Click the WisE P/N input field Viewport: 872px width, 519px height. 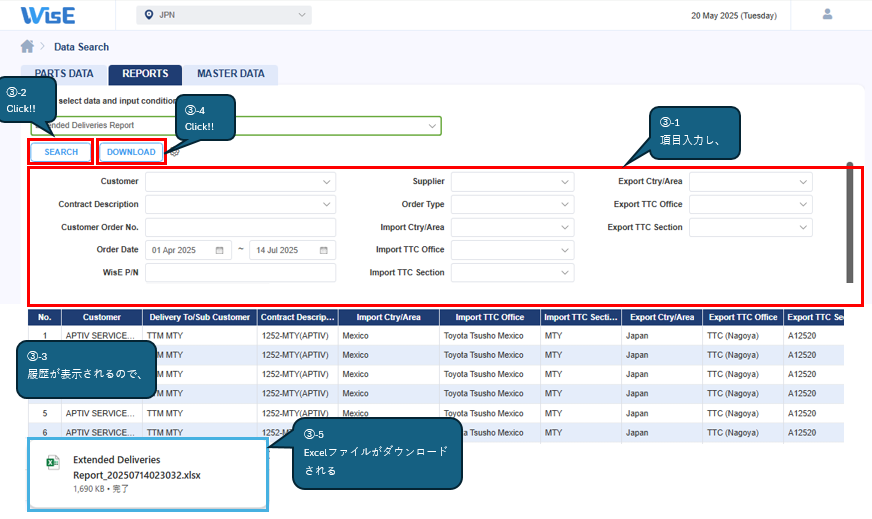point(240,272)
